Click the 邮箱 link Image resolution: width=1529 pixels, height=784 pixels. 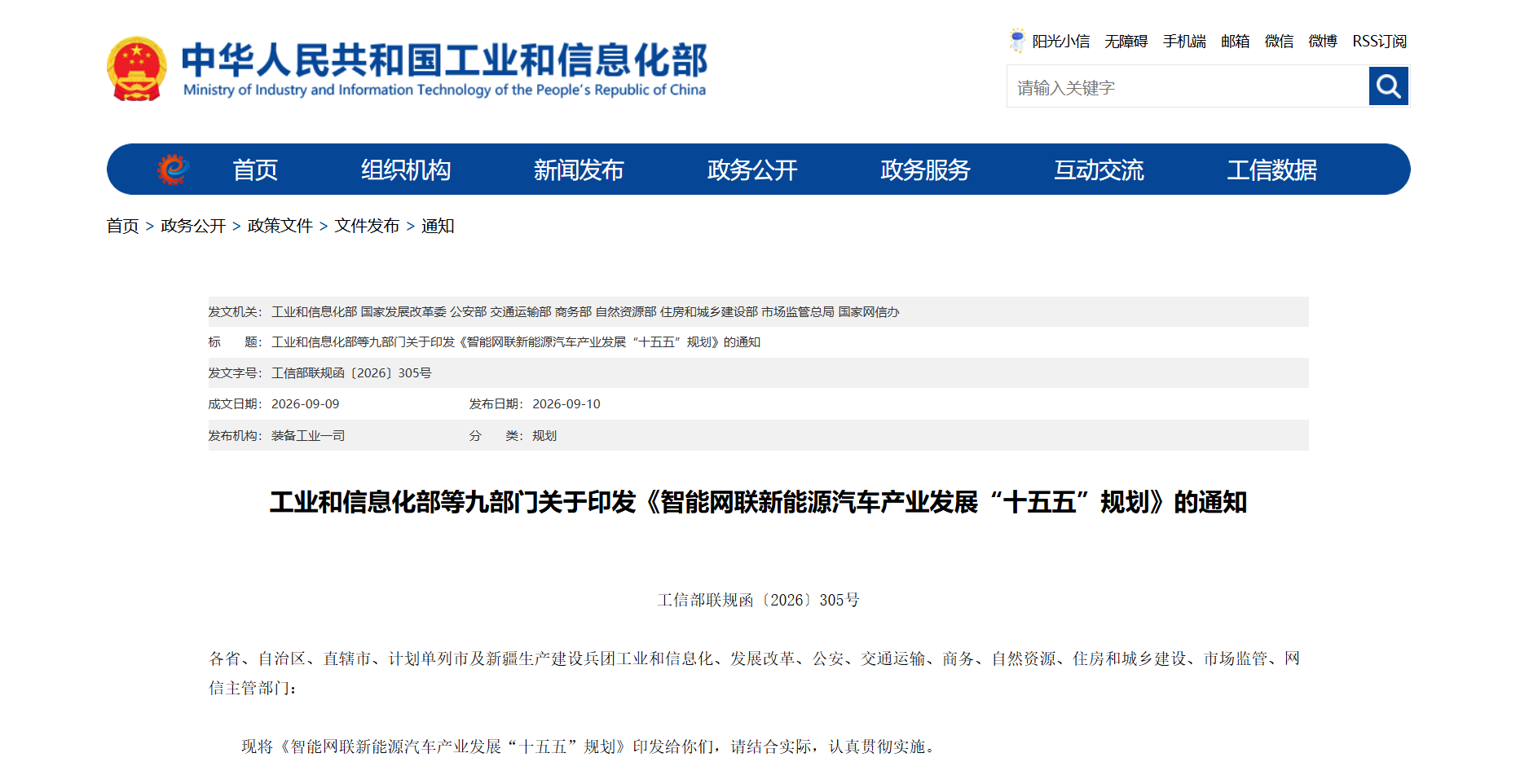click(x=1235, y=42)
